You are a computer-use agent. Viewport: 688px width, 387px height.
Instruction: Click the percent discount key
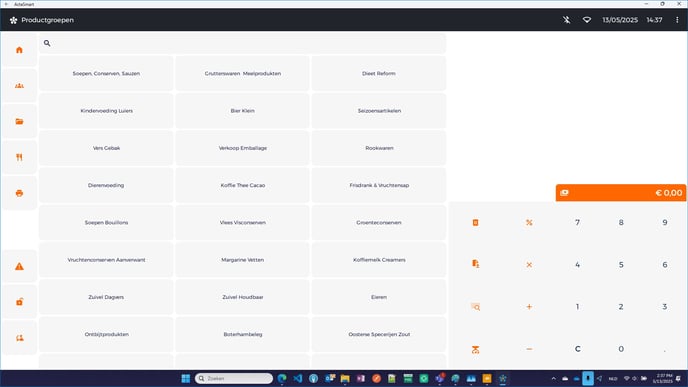click(529, 222)
